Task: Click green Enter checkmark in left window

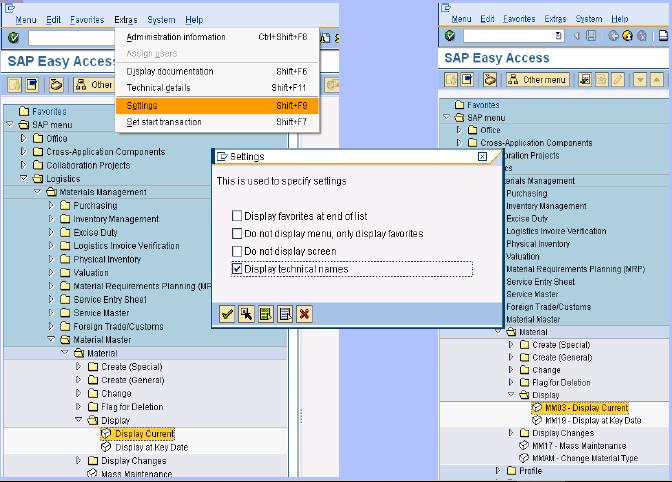Action: (13, 38)
